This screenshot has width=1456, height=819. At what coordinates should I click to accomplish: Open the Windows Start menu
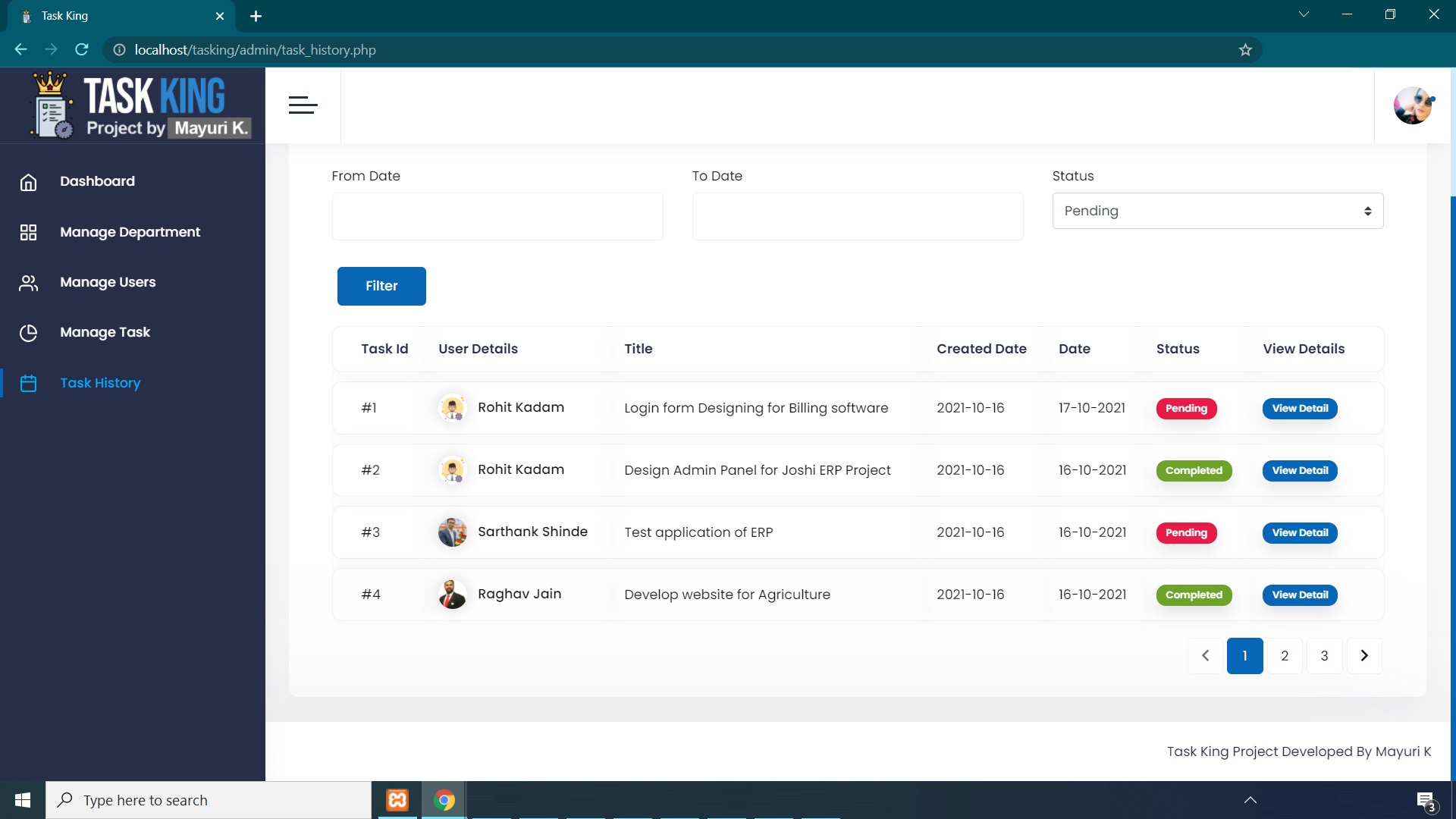coord(23,800)
